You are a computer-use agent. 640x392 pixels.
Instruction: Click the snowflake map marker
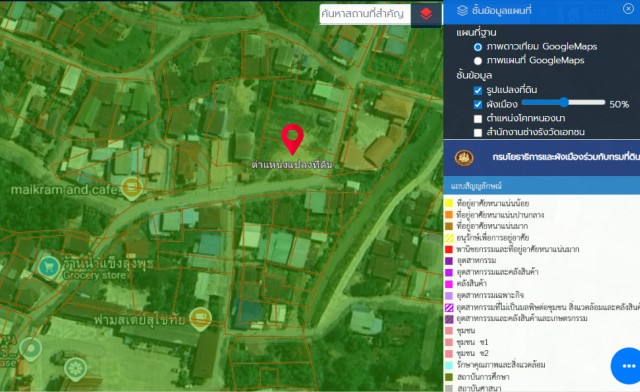(x=75, y=369)
